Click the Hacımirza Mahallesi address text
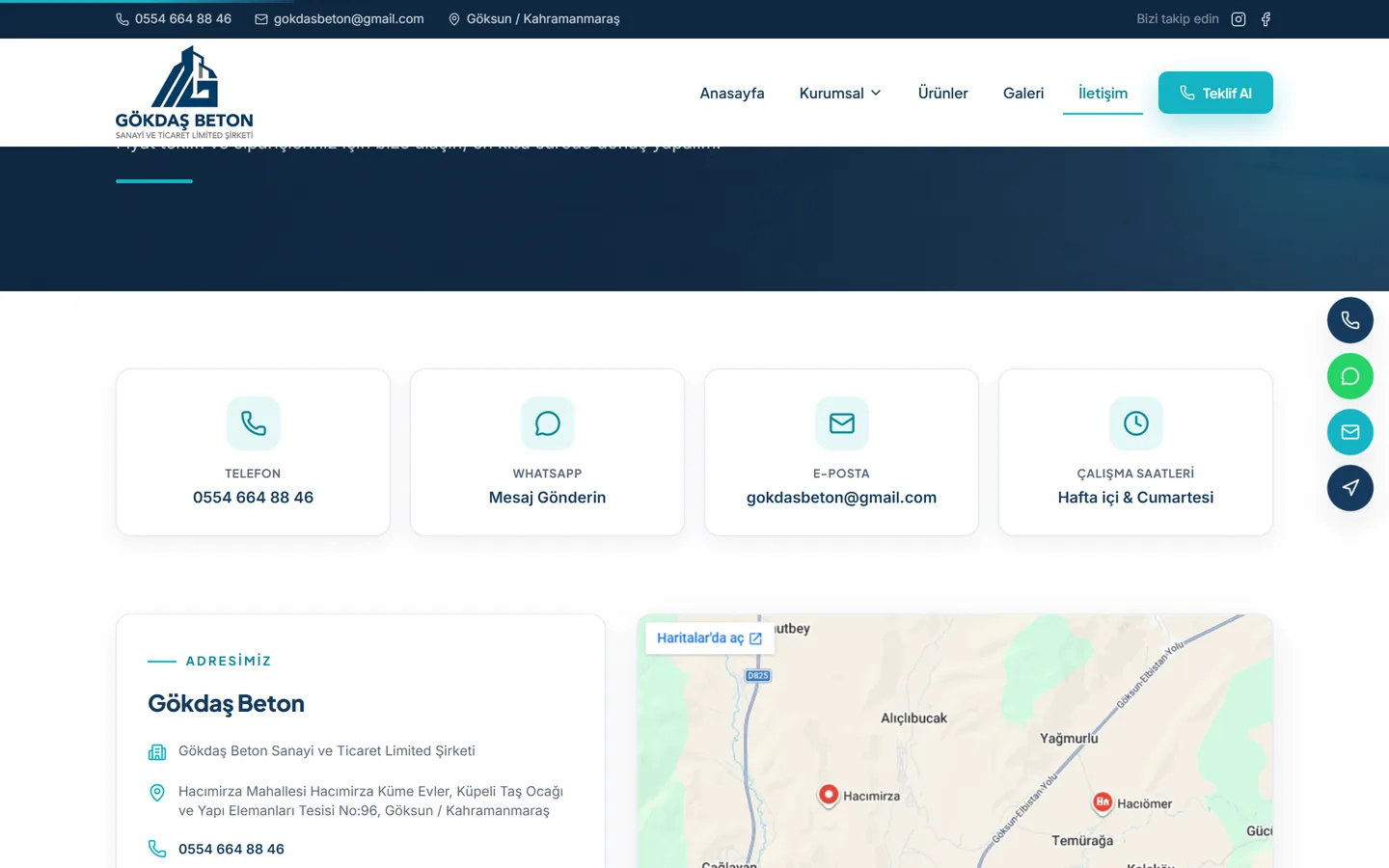The height and width of the screenshot is (868, 1389). pos(371,801)
